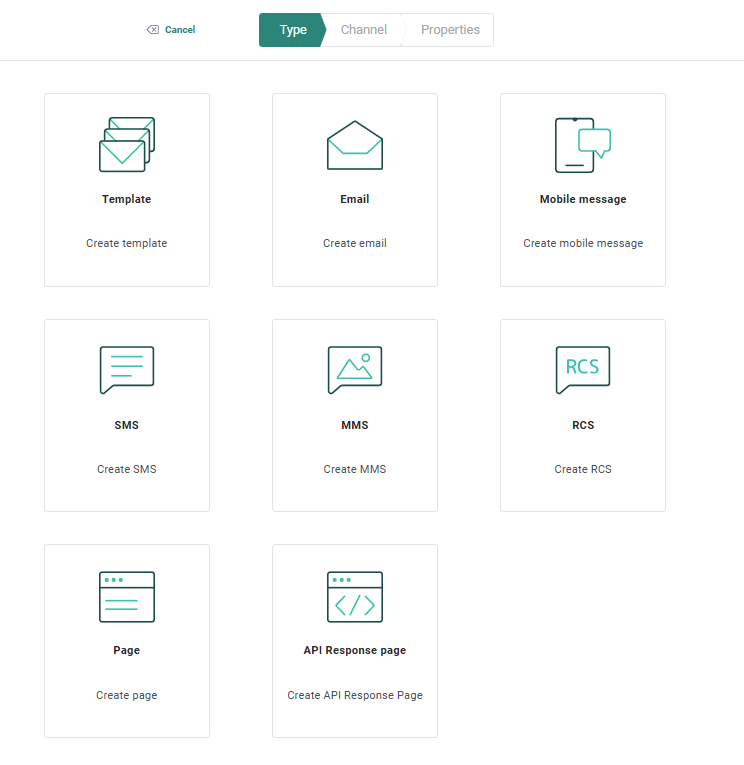744x765 pixels.
Task: Choose the SMS speech bubble icon
Action: coord(127,370)
